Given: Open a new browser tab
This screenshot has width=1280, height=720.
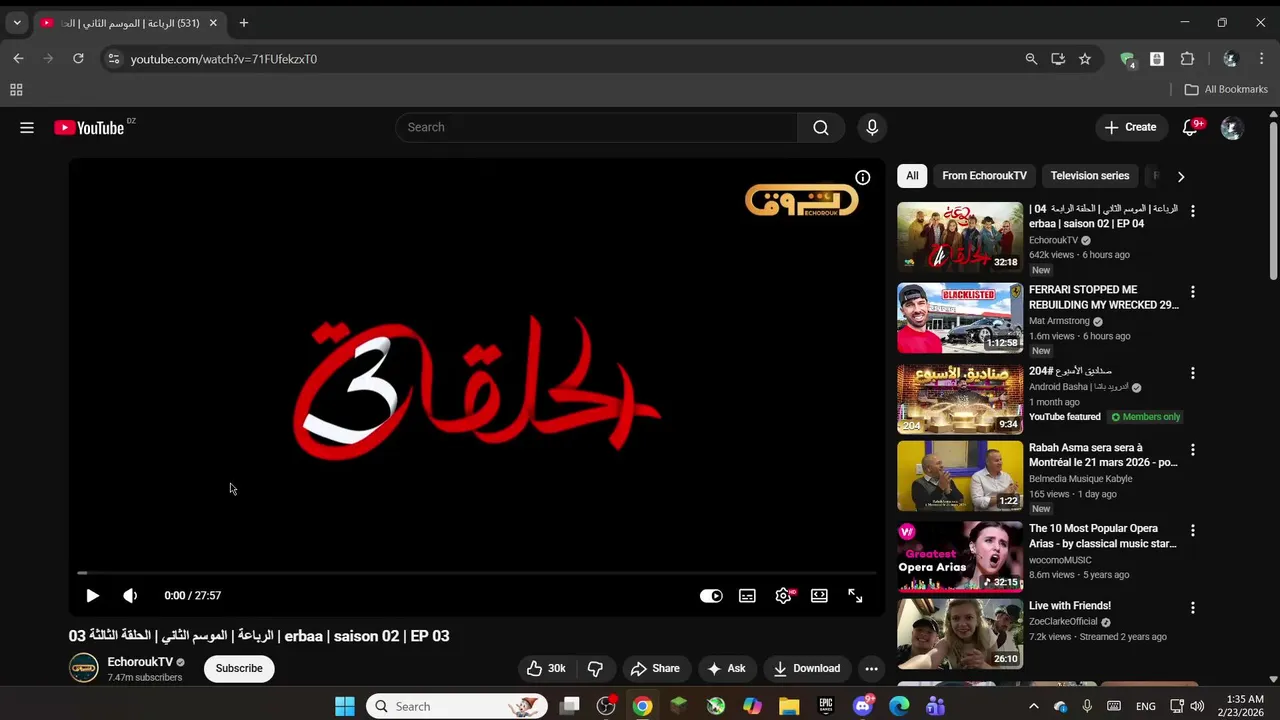Looking at the screenshot, I should coord(244,23).
